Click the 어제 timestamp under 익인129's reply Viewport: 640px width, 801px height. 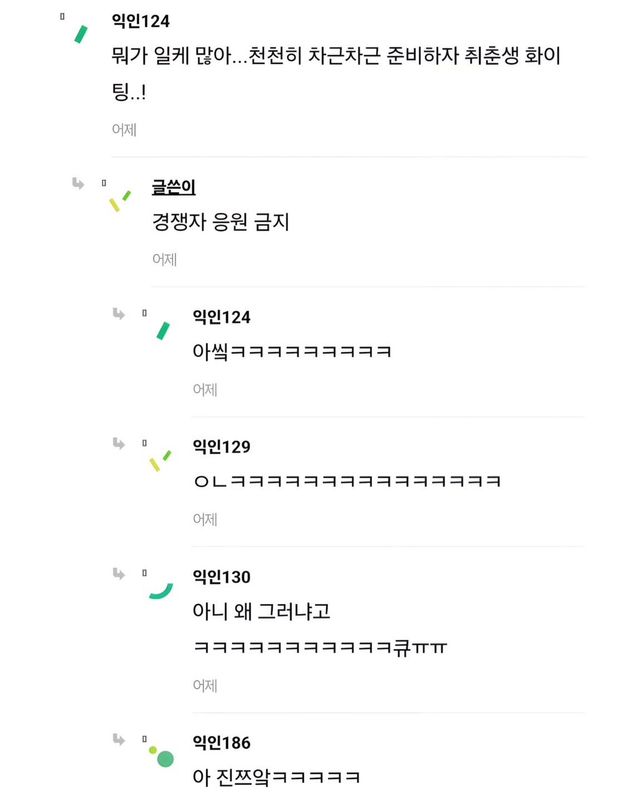205,519
